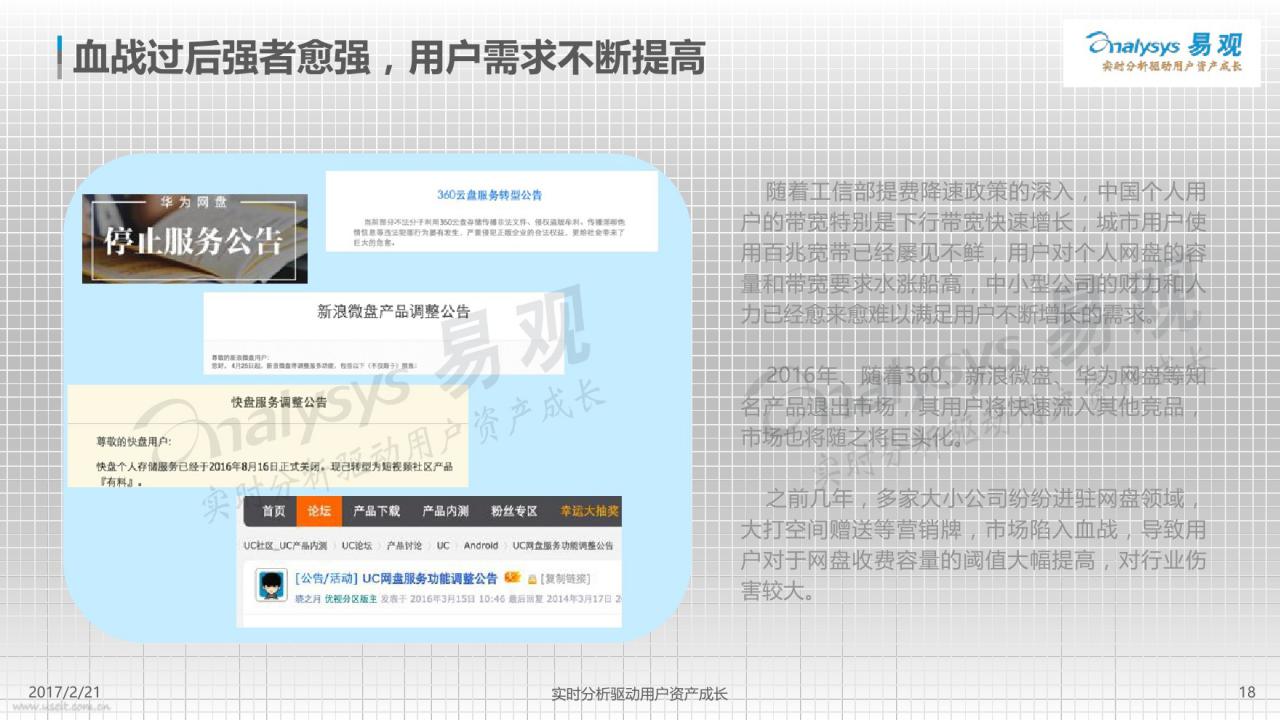Click the page number 18
Viewport: 1280px width, 720px height.
1246,692
